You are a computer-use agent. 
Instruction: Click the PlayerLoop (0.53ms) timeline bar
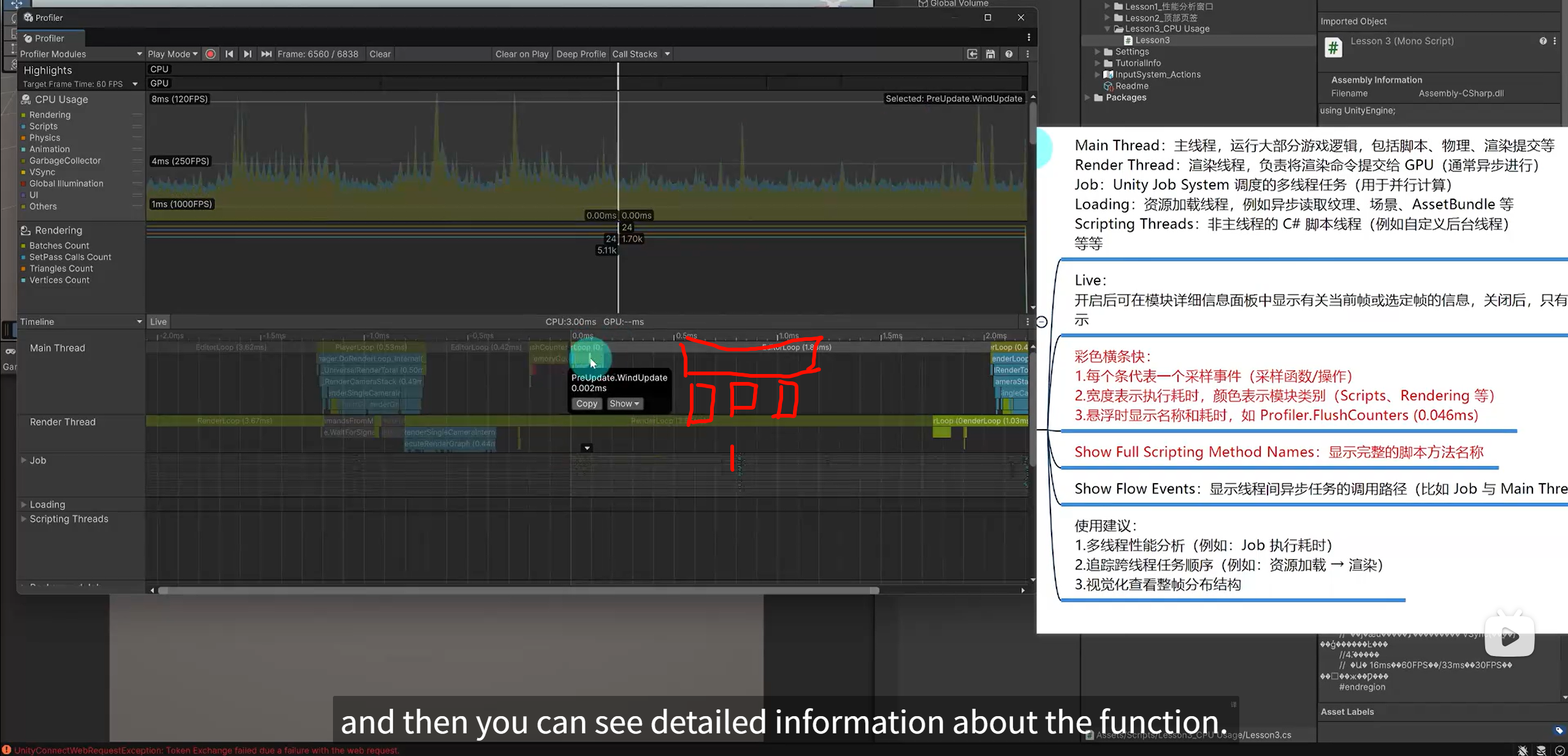tap(371, 347)
